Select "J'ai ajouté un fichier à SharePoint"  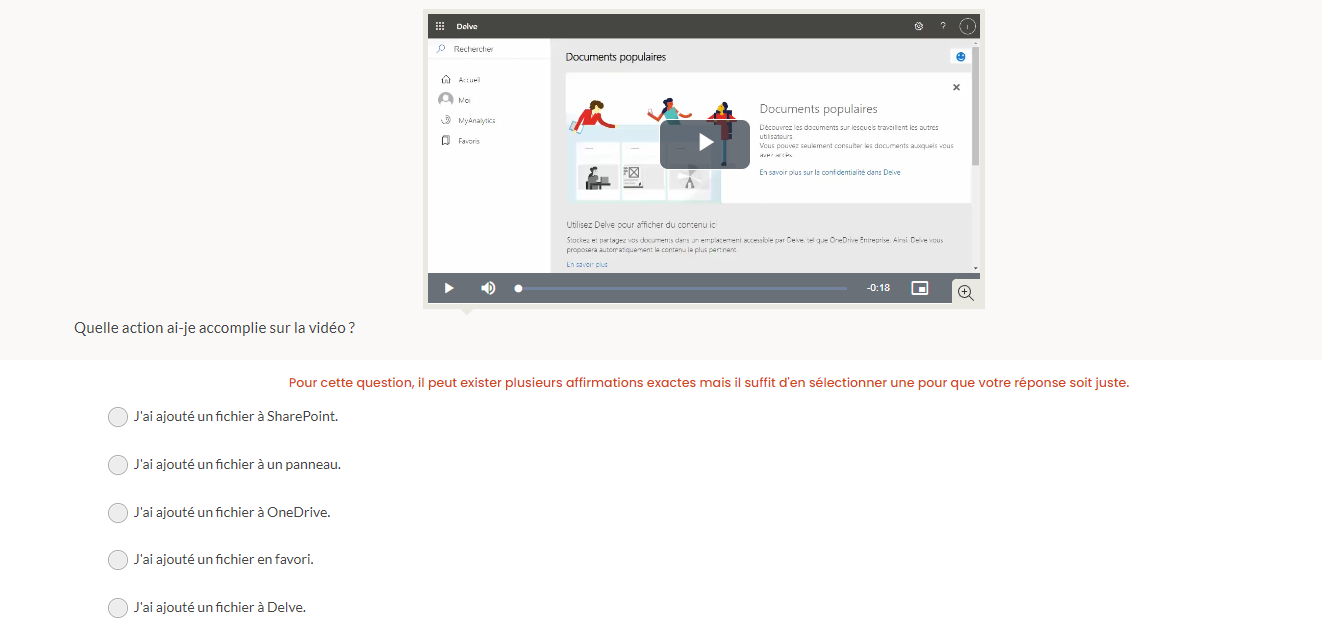118,417
